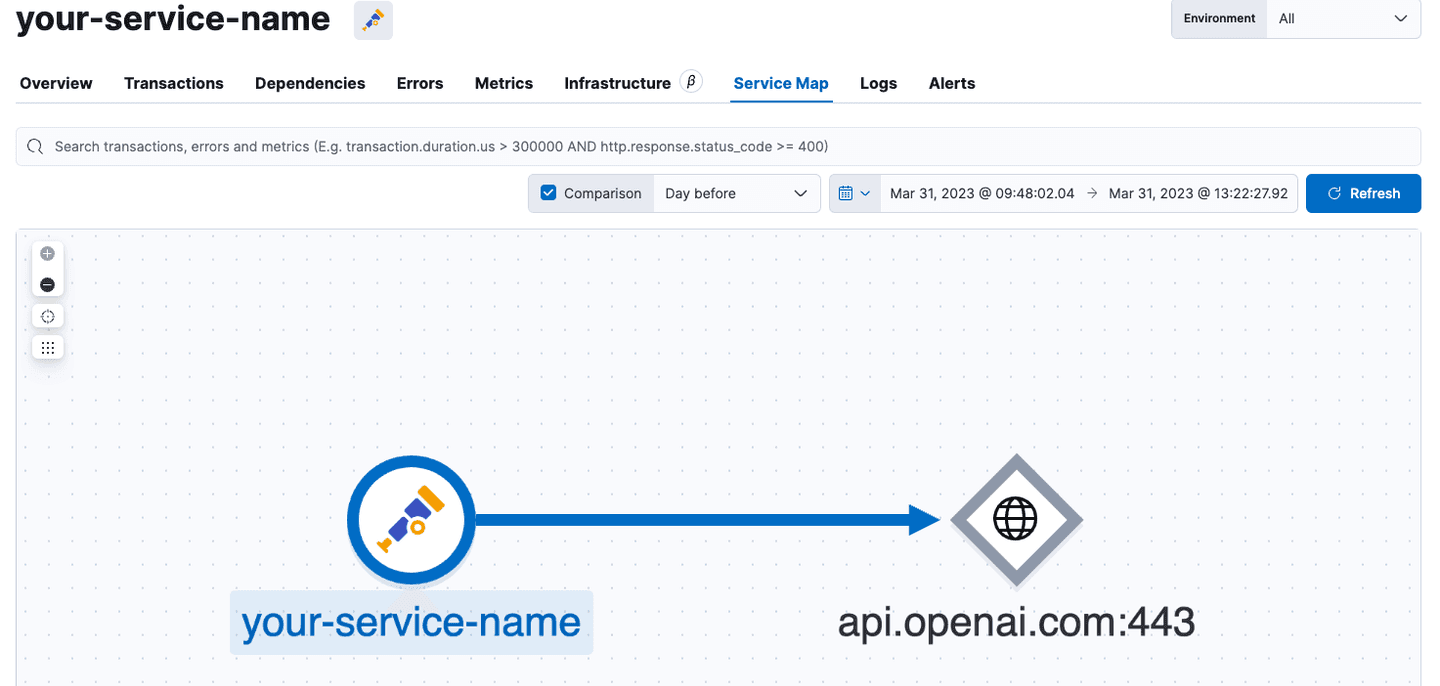Apply the grid layout to the service map
1440x686 pixels.
(x=47, y=347)
